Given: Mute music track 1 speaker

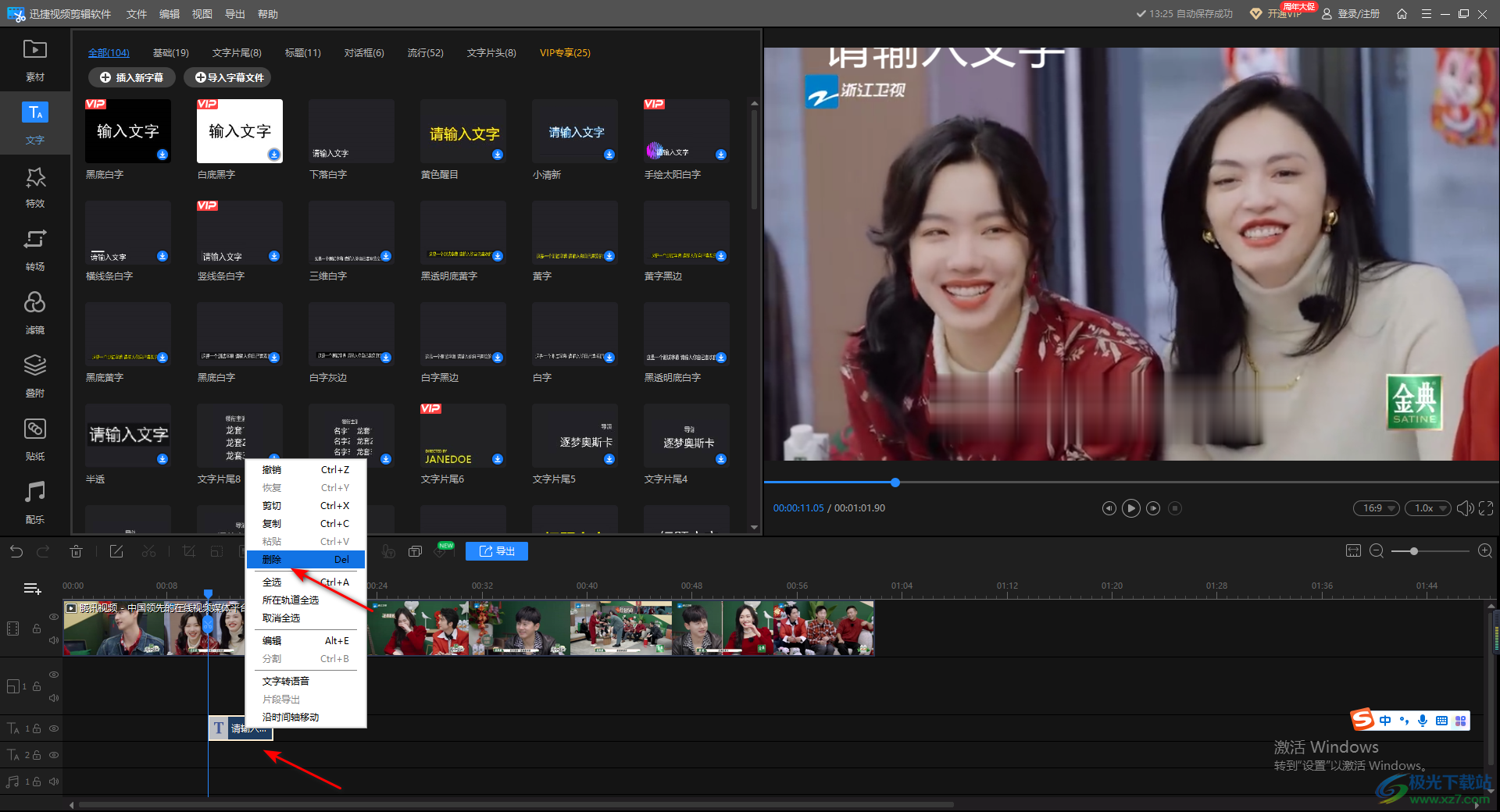Looking at the screenshot, I should [54, 782].
